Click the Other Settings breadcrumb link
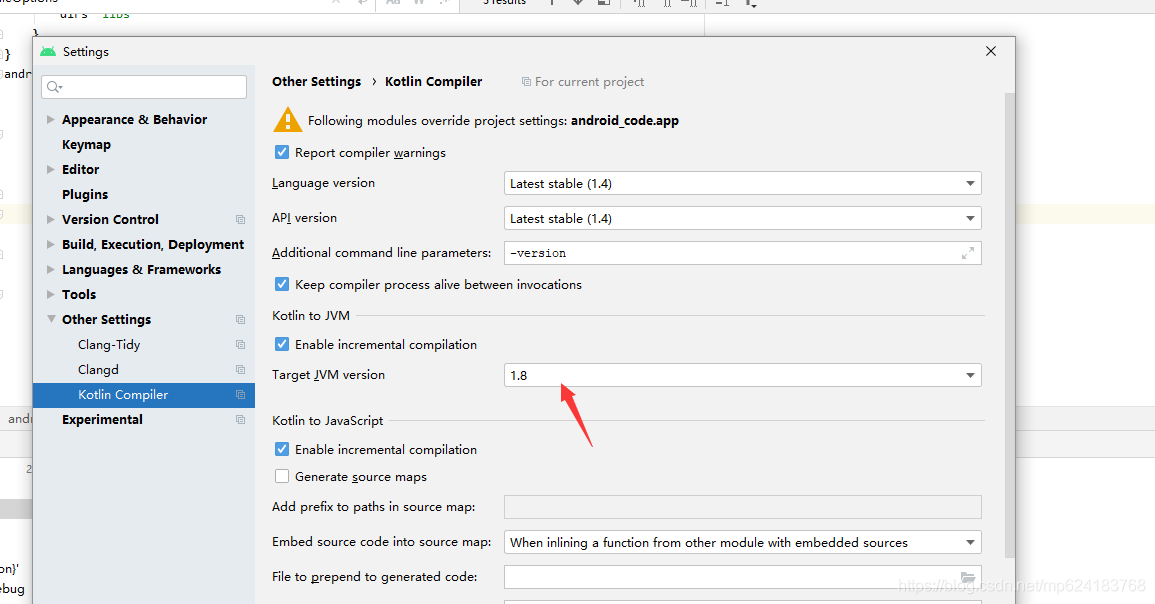Image resolution: width=1155 pixels, height=604 pixels. coord(317,82)
